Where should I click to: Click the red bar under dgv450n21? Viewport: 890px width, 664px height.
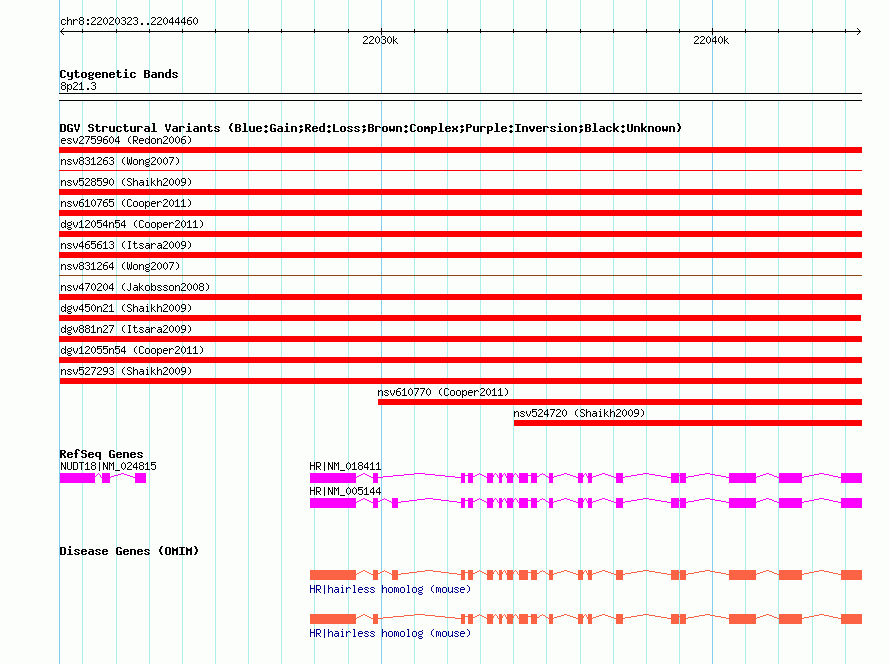tap(460, 318)
